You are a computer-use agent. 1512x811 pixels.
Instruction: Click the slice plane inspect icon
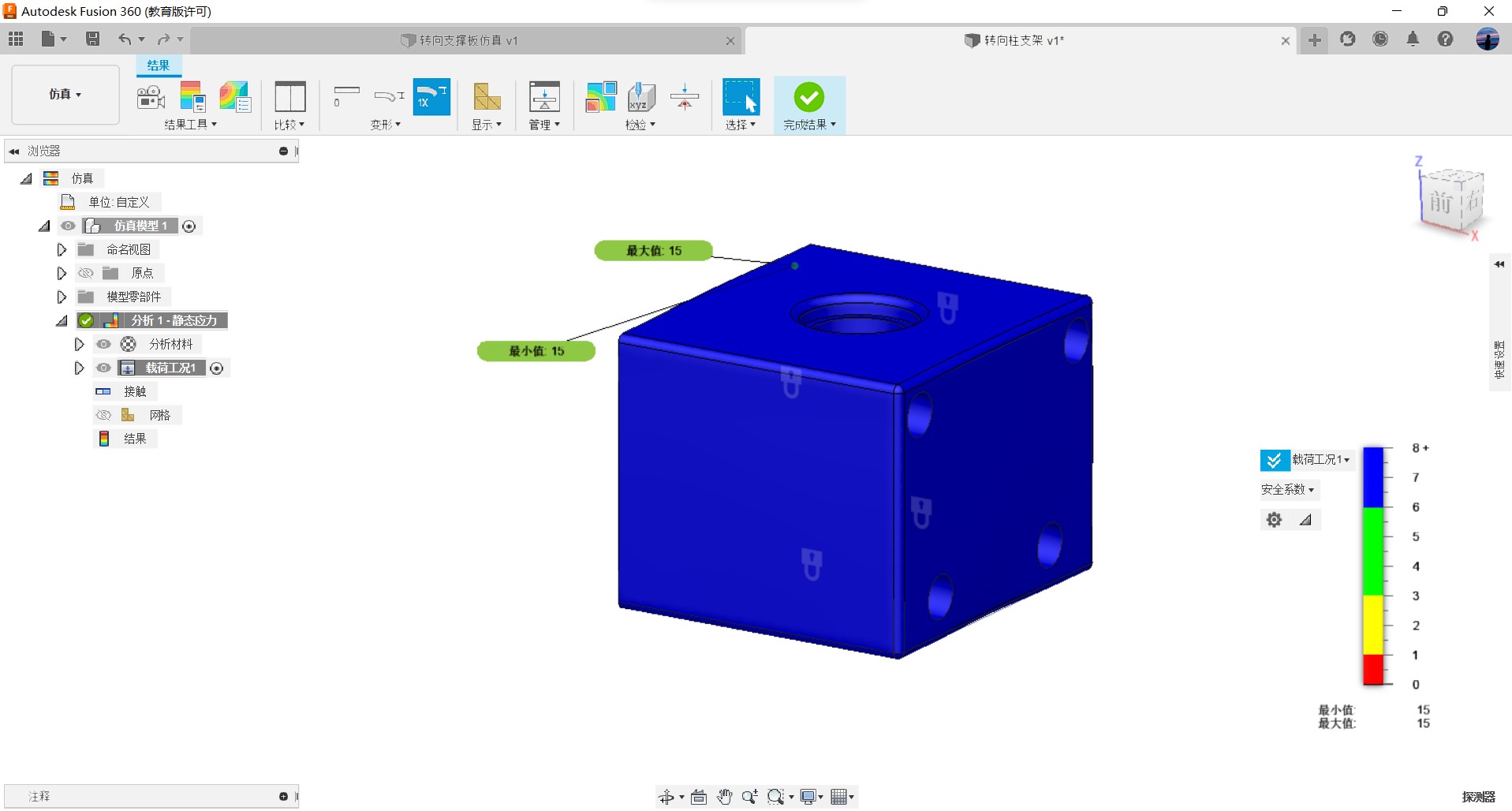click(x=684, y=97)
